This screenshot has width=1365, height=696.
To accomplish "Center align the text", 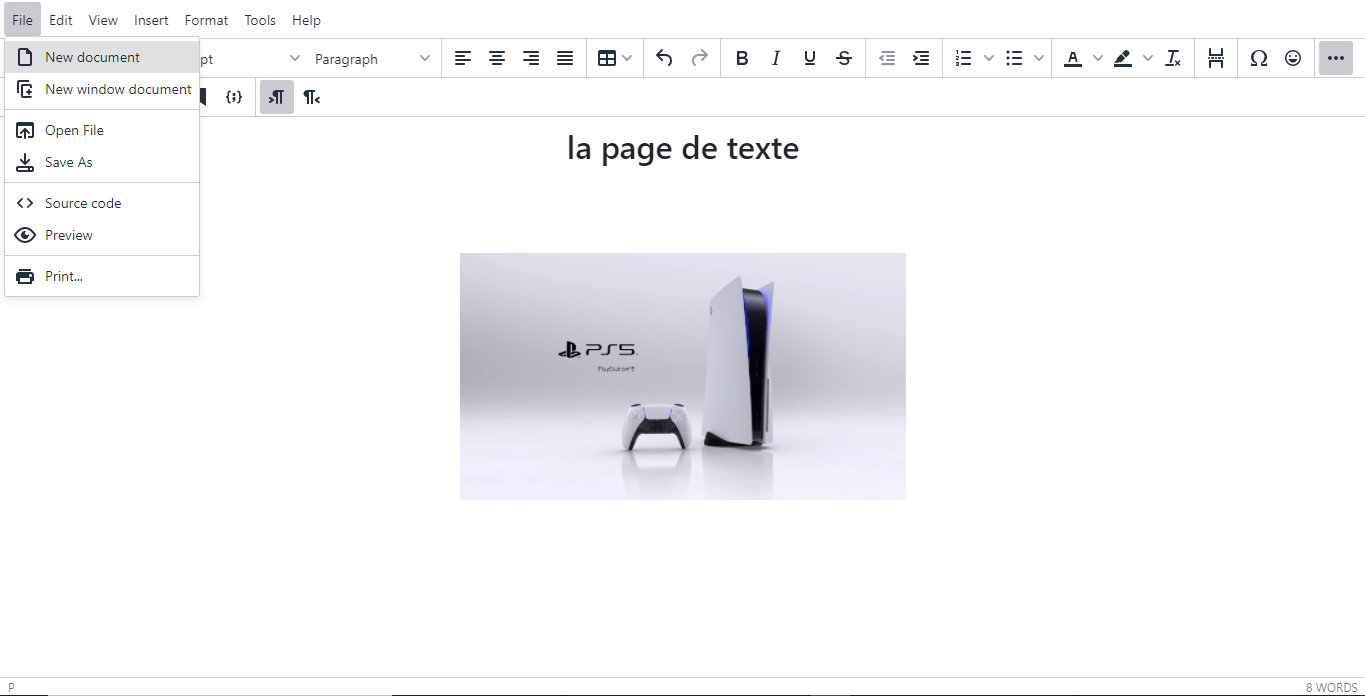I will click(497, 58).
